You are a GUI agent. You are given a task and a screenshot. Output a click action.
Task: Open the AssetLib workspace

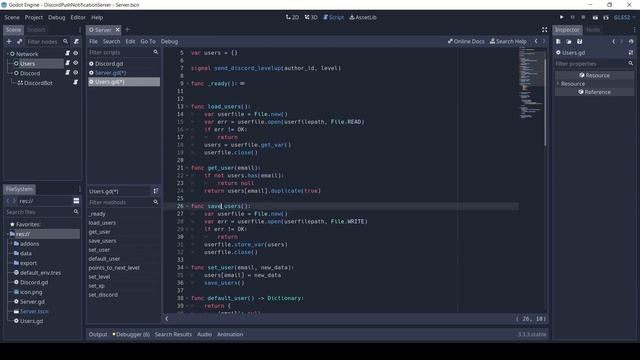[363, 18]
